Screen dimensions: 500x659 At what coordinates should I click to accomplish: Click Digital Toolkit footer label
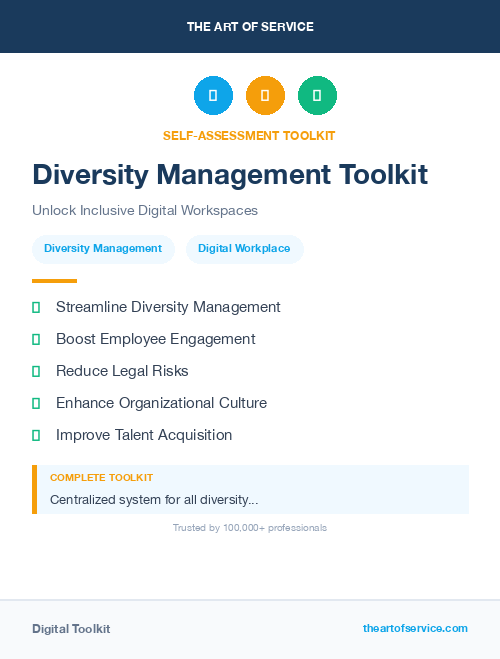pos(71,629)
